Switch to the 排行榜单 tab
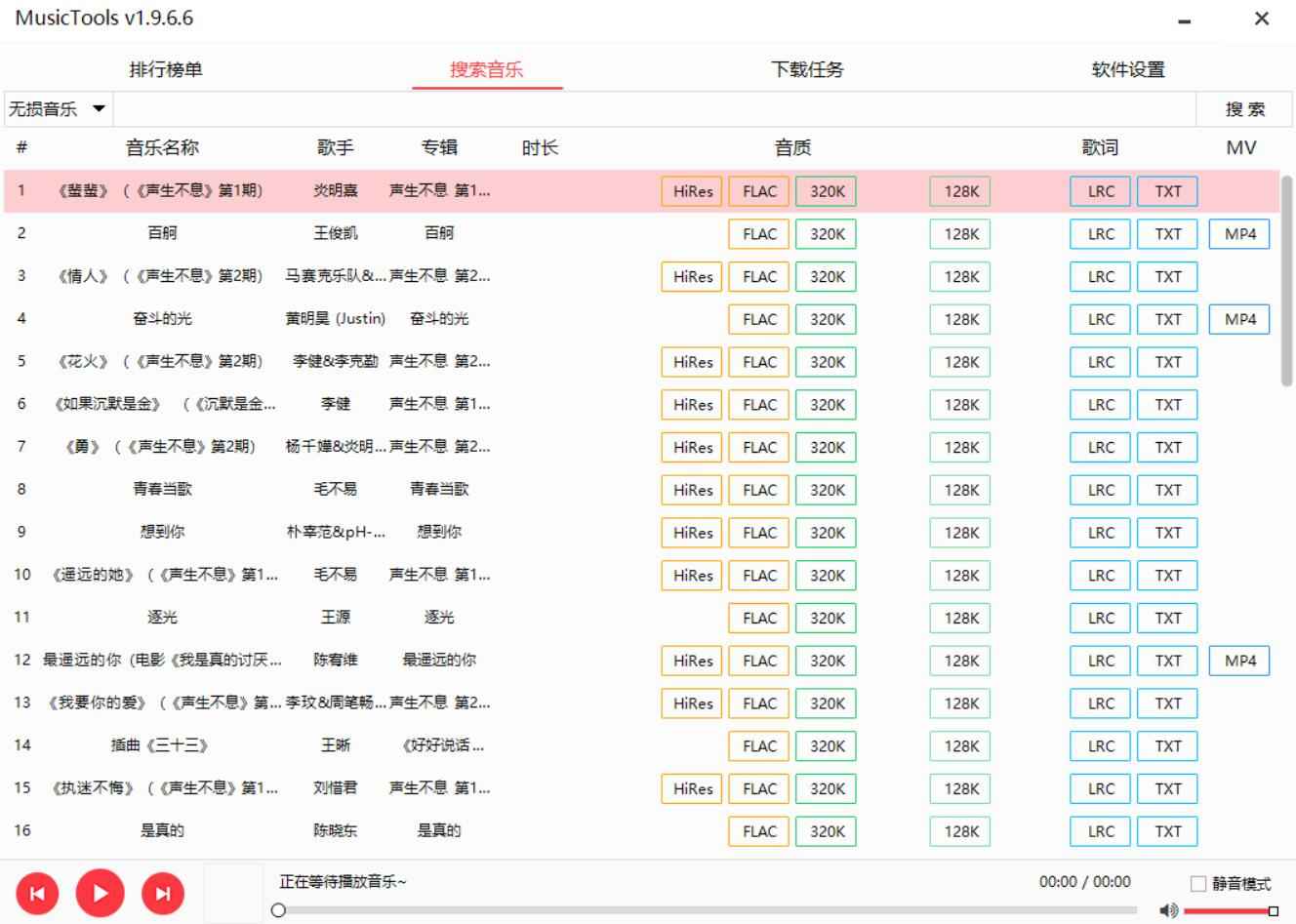Image resolution: width=1296 pixels, height=924 pixels. click(x=166, y=69)
